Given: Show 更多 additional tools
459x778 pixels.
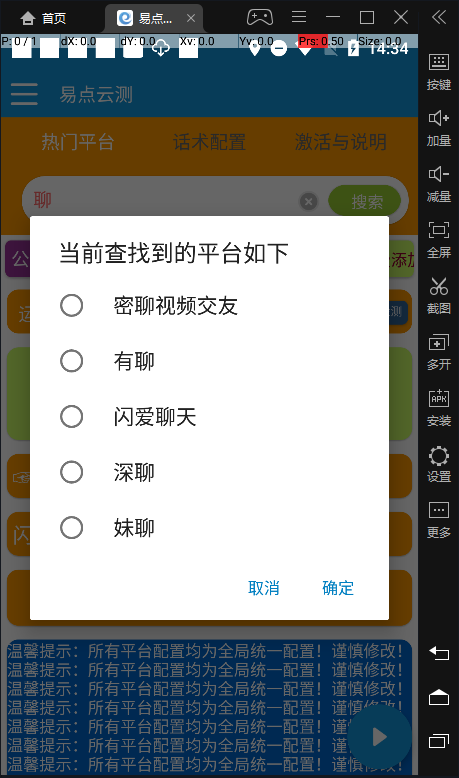Looking at the screenshot, I should 439,520.
